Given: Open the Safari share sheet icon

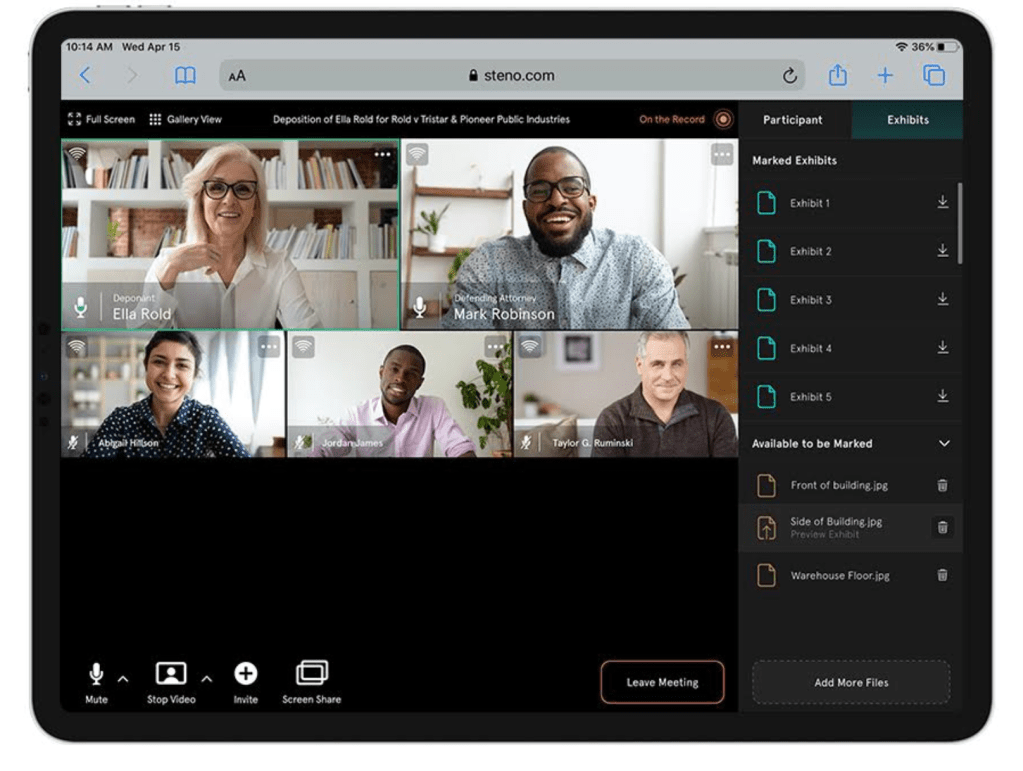Looking at the screenshot, I should (838, 74).
